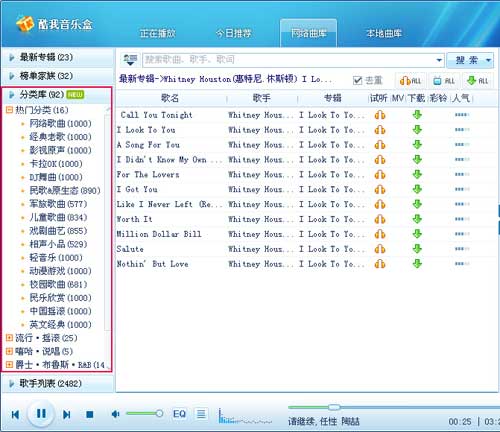Sort the list by the 歌手 column header
The image size is (500, 432).
[x=262, y=98]
